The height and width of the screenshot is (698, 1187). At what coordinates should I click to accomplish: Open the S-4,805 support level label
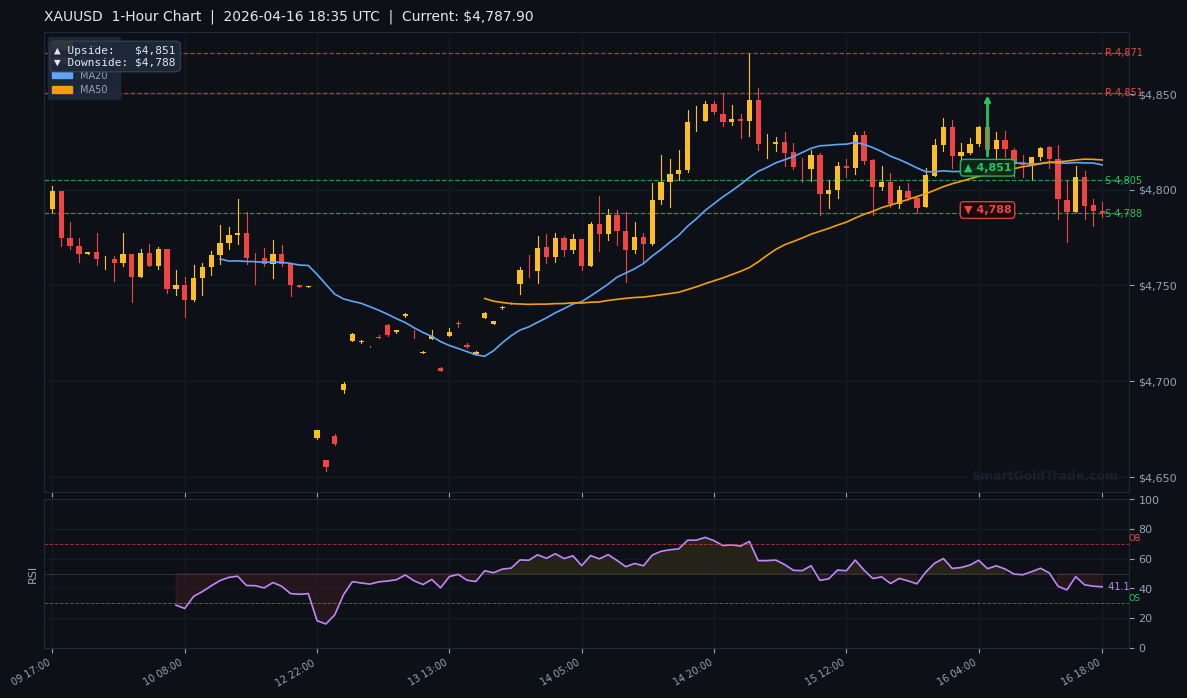(1122, 180)
